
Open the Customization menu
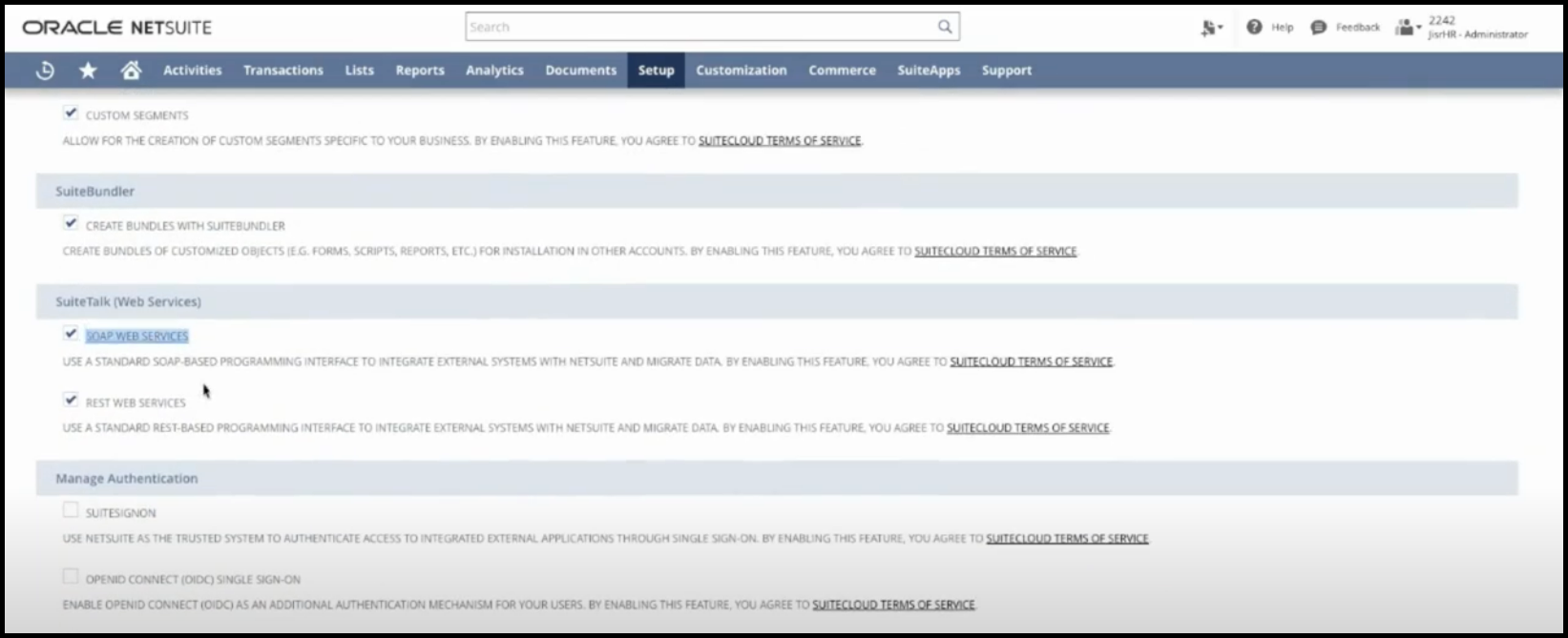tap(741, 71)
